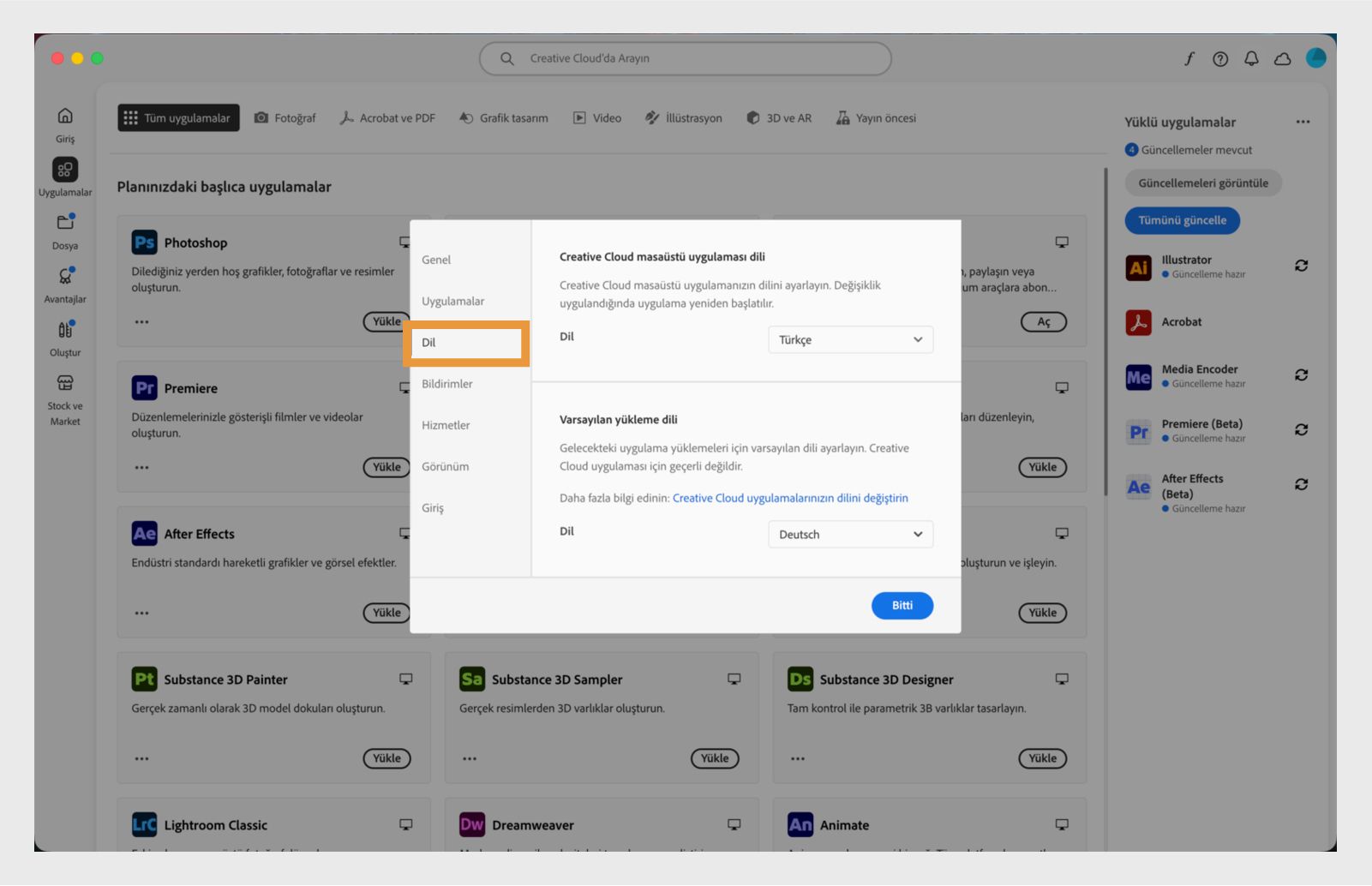Open Premiere card more options dots
This screenshot has width=1372, height=886.
[x=141, y=468]
